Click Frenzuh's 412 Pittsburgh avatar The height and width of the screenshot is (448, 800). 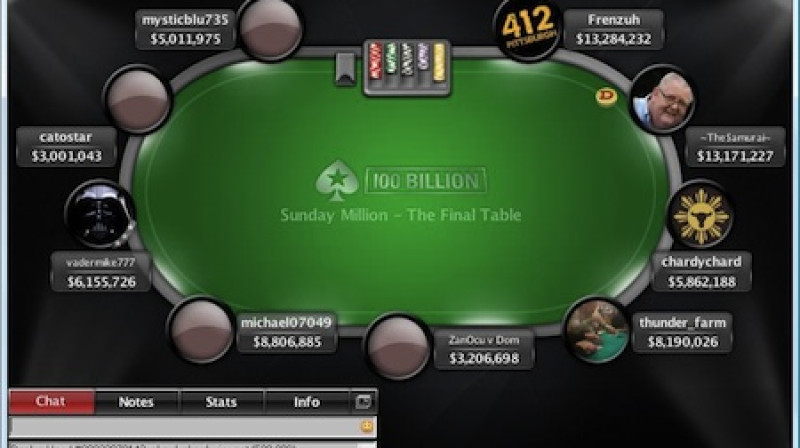[x=529, y=29]
